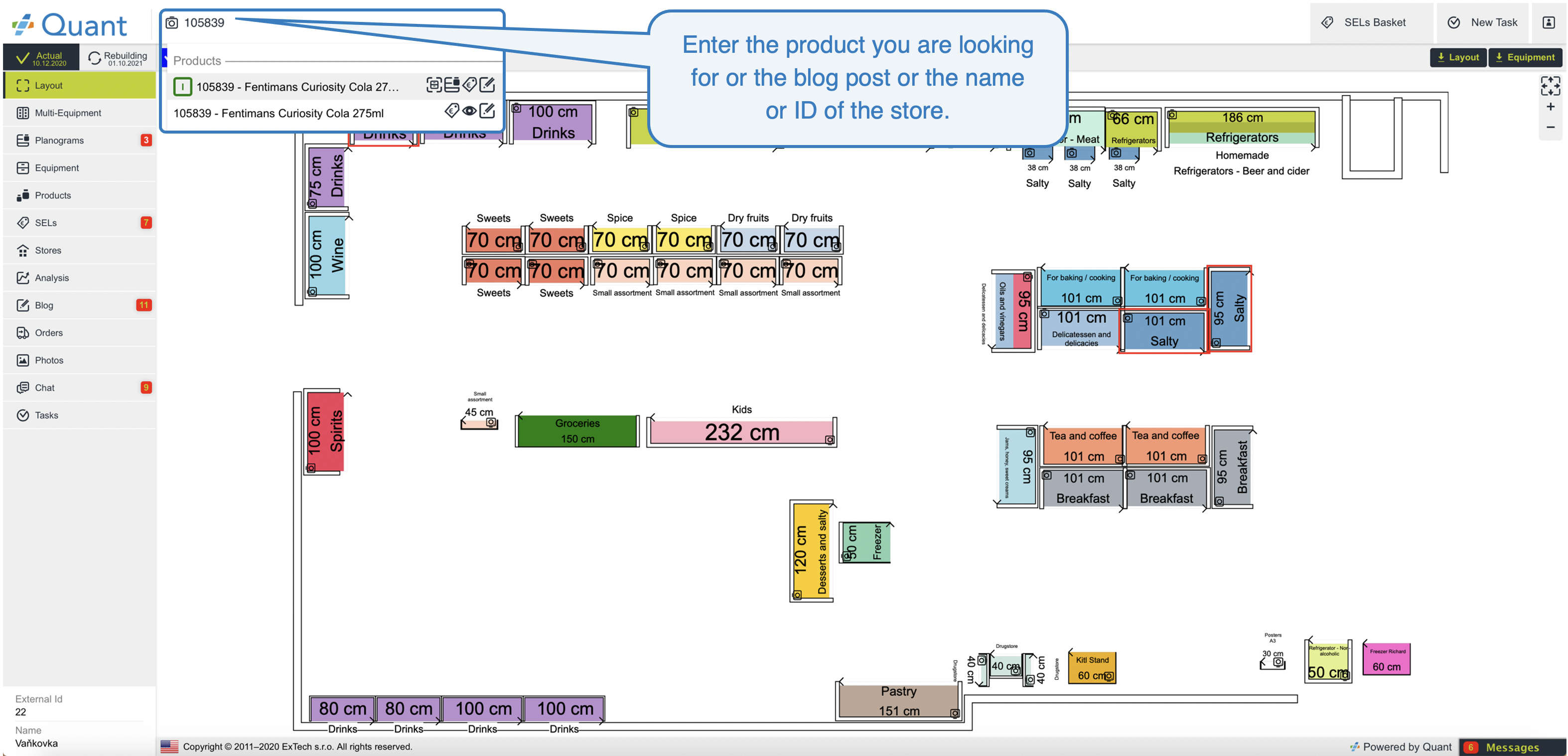Click price tag icon on Fentimans Cola 275ml row

(x=451, y=111)
